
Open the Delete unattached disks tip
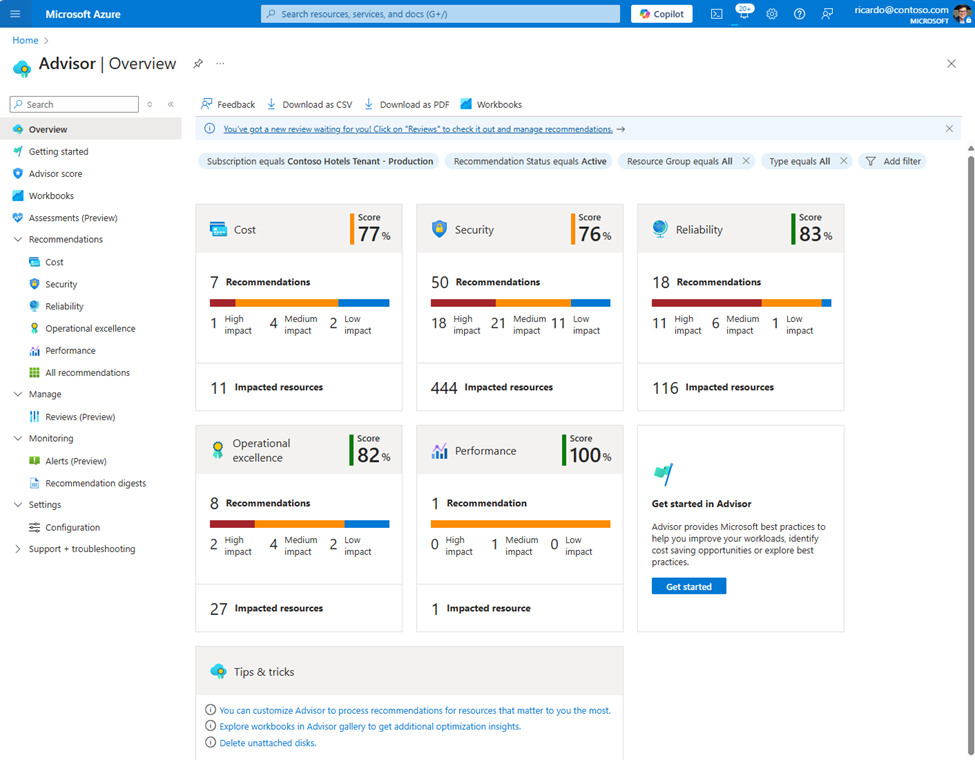pos(267,743)
